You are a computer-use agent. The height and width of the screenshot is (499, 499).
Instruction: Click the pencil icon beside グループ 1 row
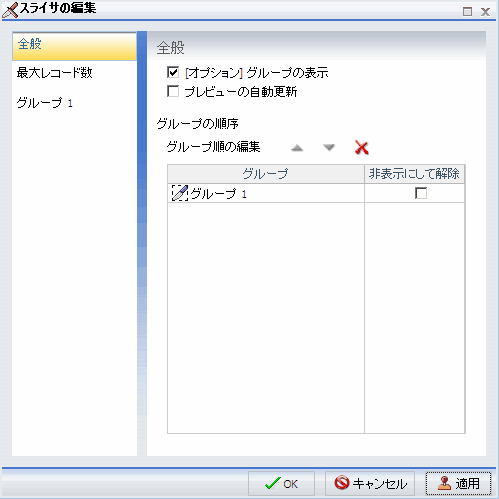click(180, 193)
